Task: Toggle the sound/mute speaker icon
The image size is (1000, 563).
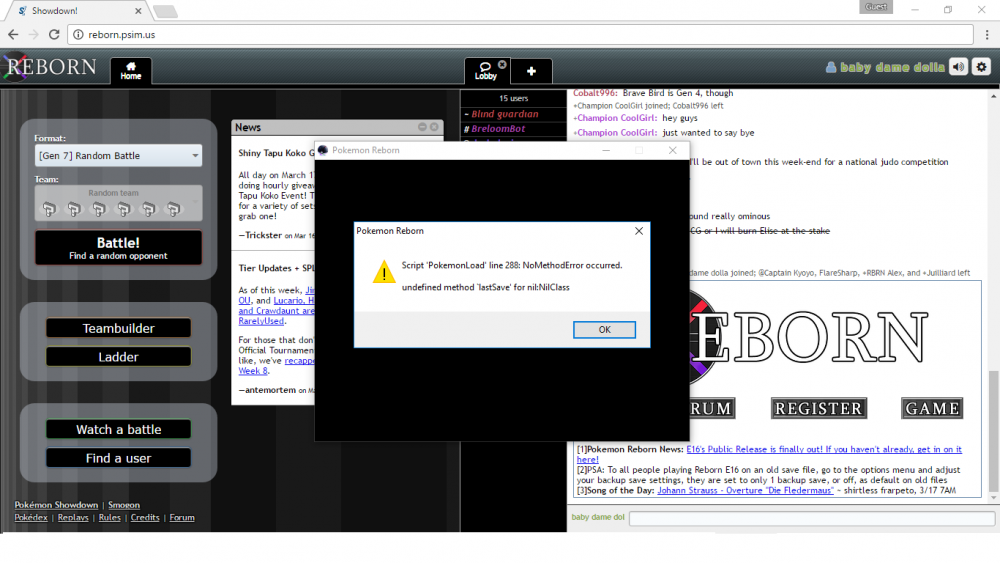Action: (x=959, y=67)
